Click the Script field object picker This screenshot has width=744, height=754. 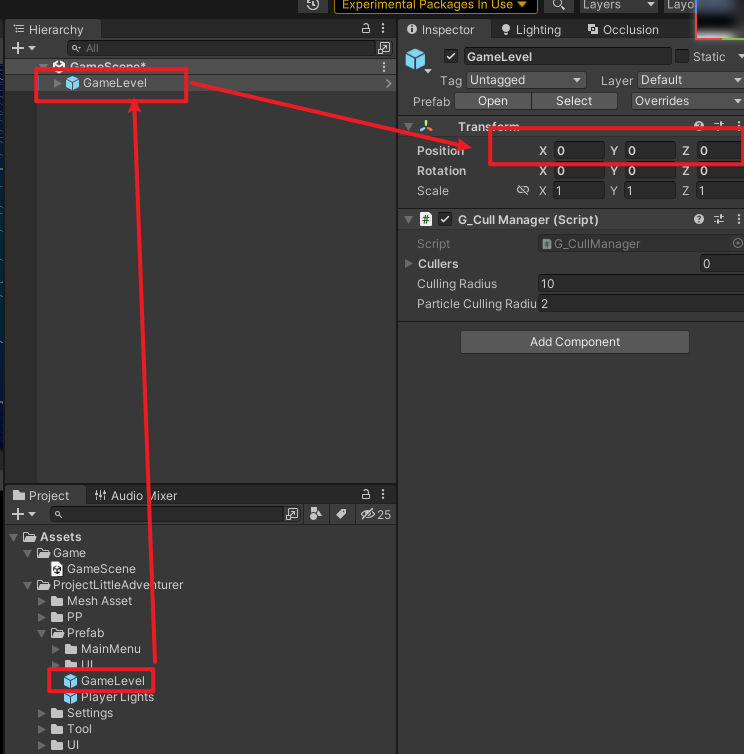pyautogui.click(x=738, y=243)
